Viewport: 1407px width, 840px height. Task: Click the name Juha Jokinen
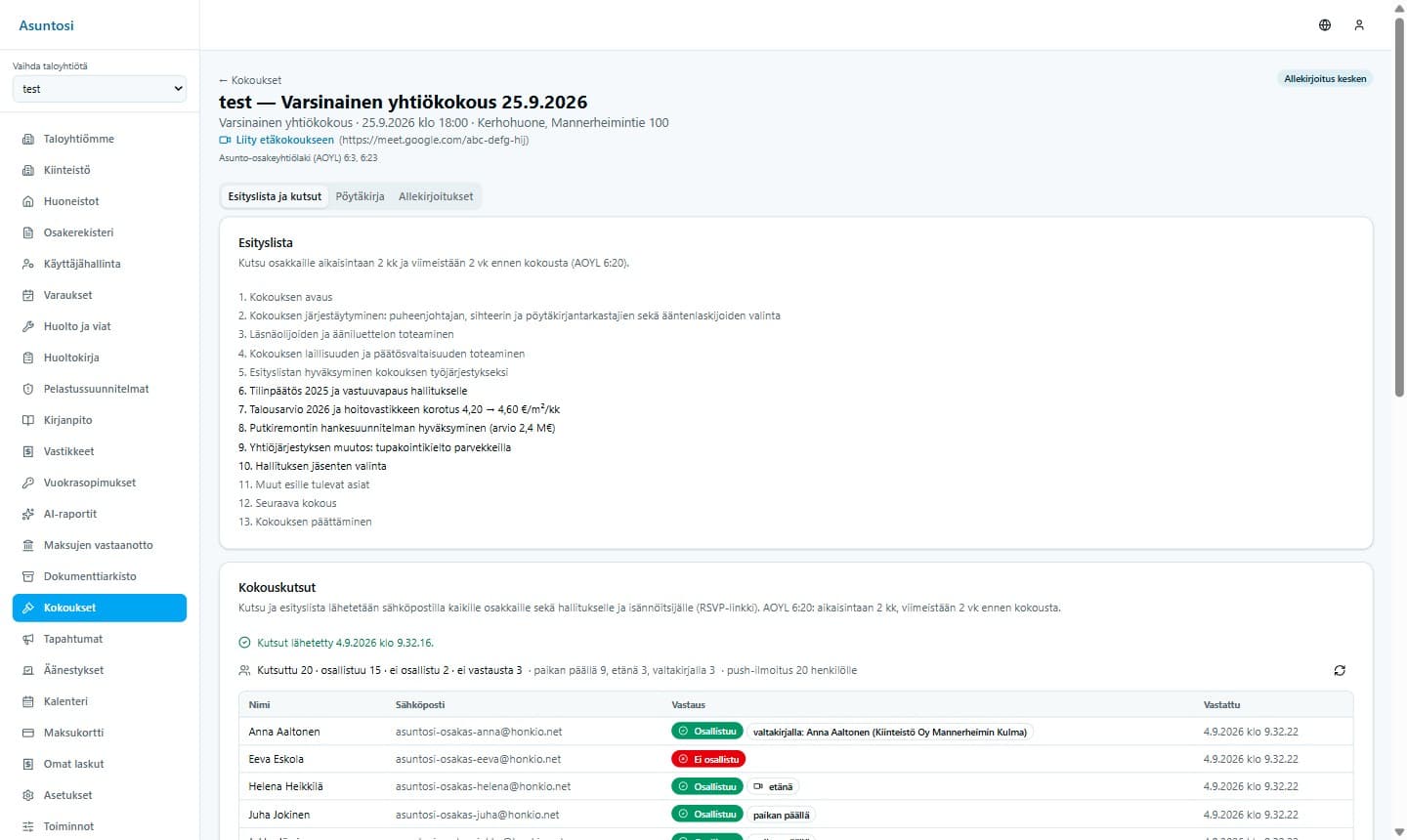point(279,815)
